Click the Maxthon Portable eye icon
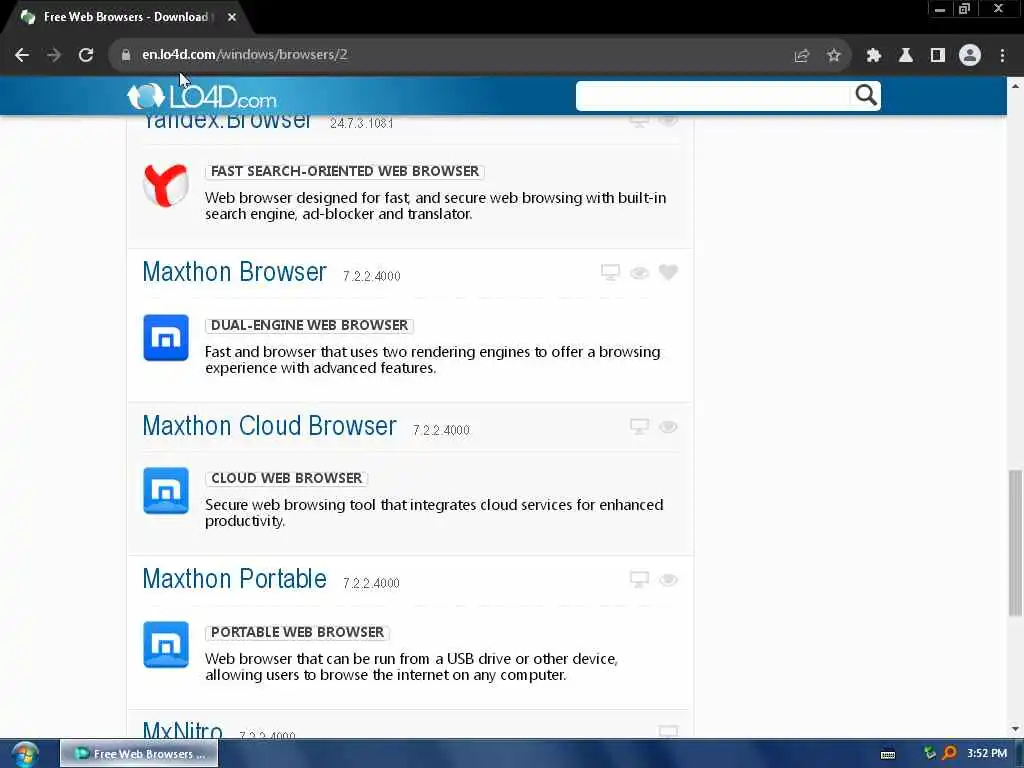Viewport: 1024px width, 768px height. 668,581
